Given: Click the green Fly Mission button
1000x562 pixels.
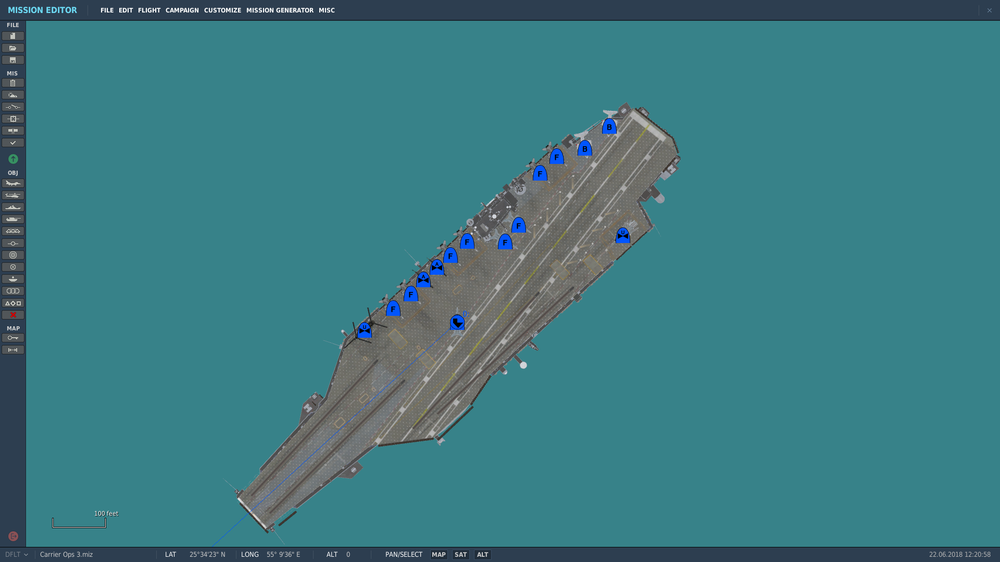Looking at the screenshot, I should [x=13, y=159].
